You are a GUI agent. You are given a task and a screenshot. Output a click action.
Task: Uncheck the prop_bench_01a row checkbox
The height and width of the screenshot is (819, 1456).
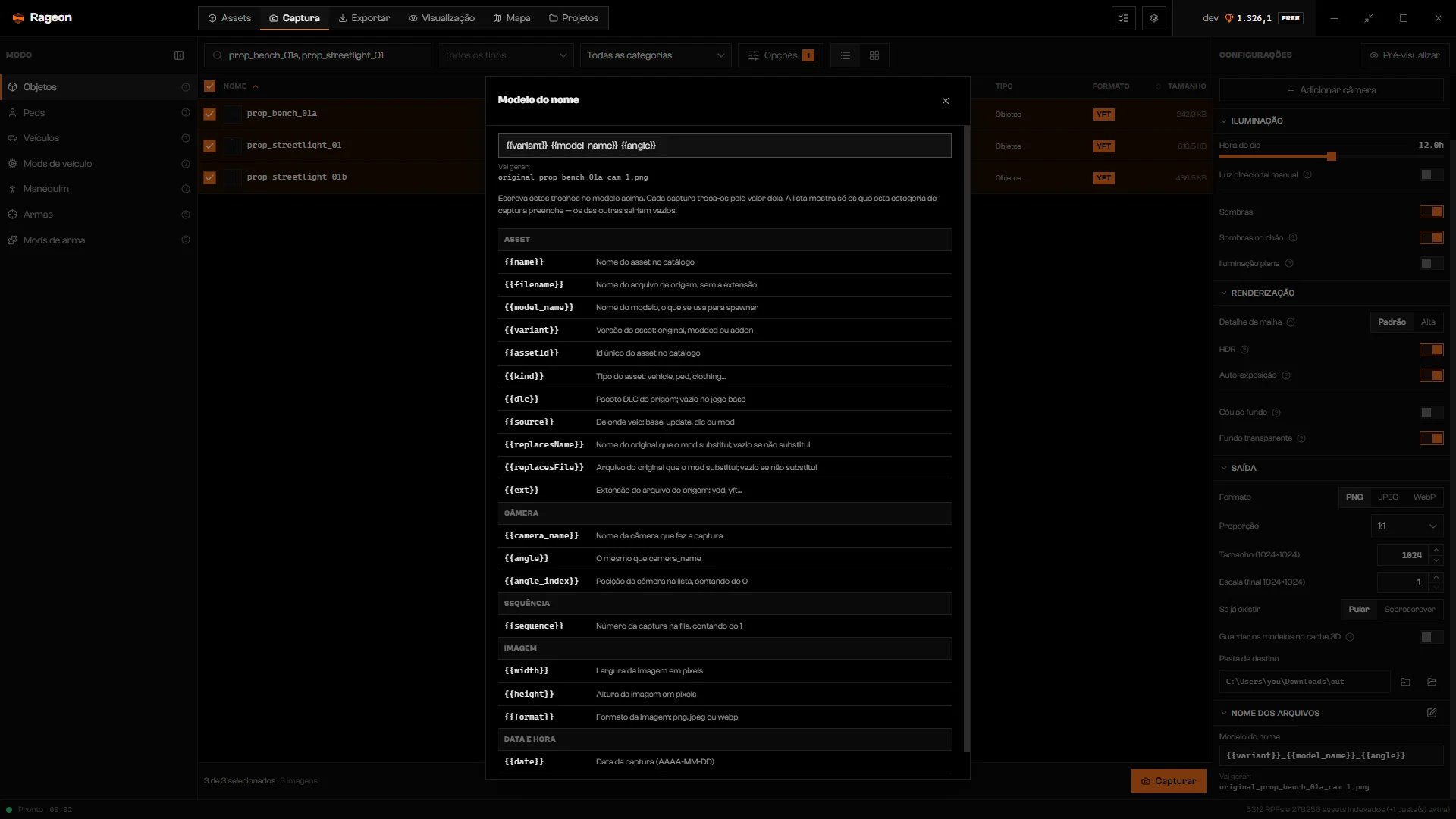(210, 114)
